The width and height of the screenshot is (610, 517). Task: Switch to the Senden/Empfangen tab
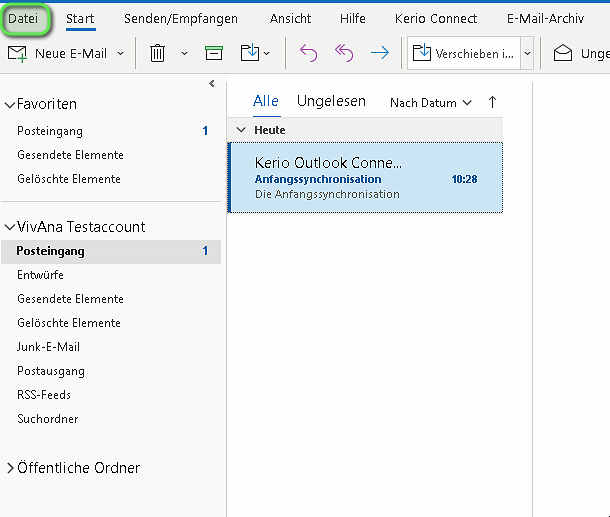(x=181, y=18)
